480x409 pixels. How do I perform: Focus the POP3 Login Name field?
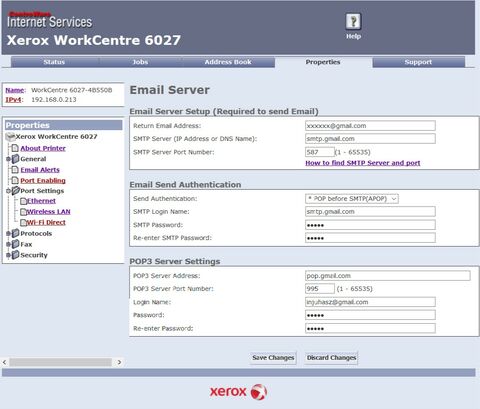pyautogui.click(x=370, y=302)
